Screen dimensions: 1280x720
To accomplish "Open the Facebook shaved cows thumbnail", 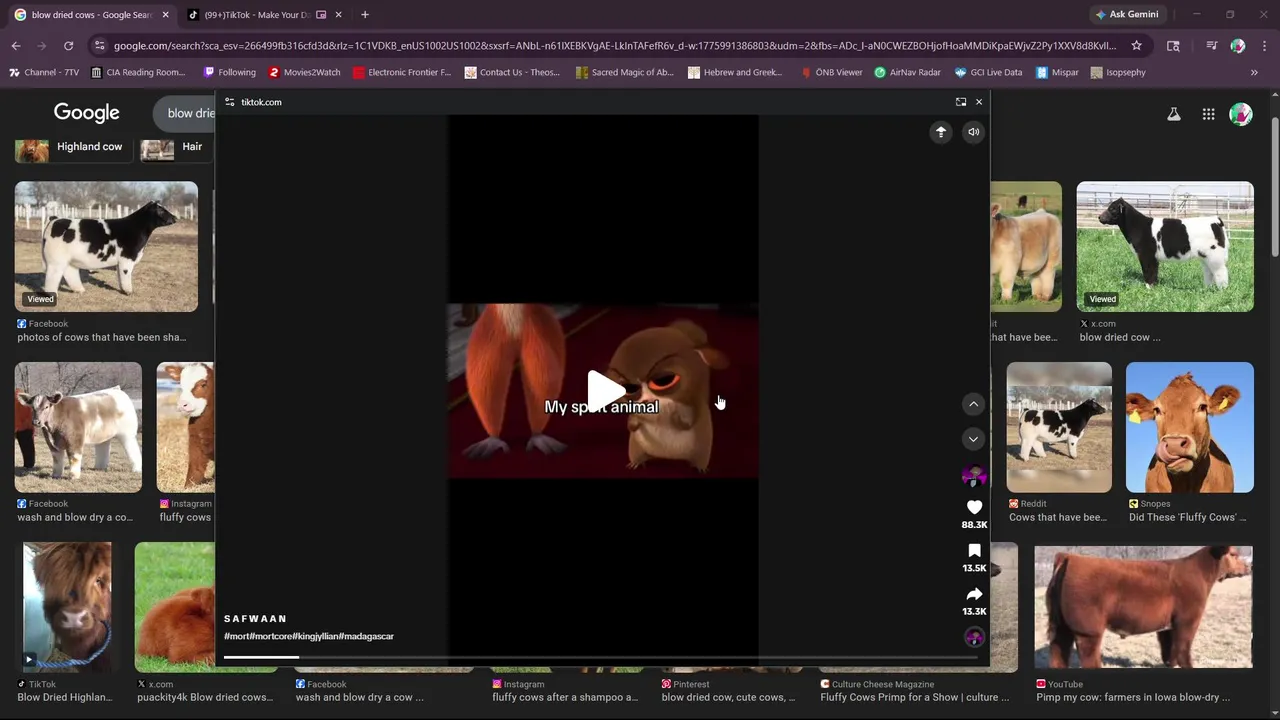I will [106, 247].
